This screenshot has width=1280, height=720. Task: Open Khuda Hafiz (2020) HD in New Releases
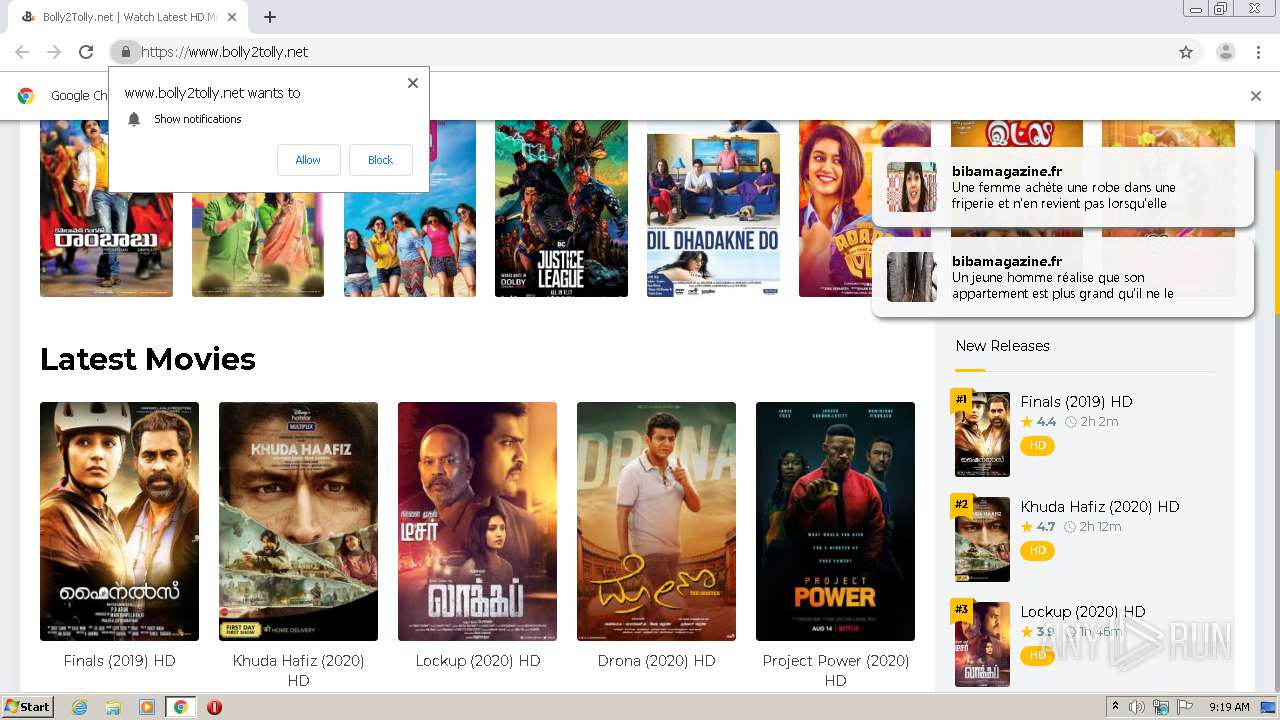1100,507
